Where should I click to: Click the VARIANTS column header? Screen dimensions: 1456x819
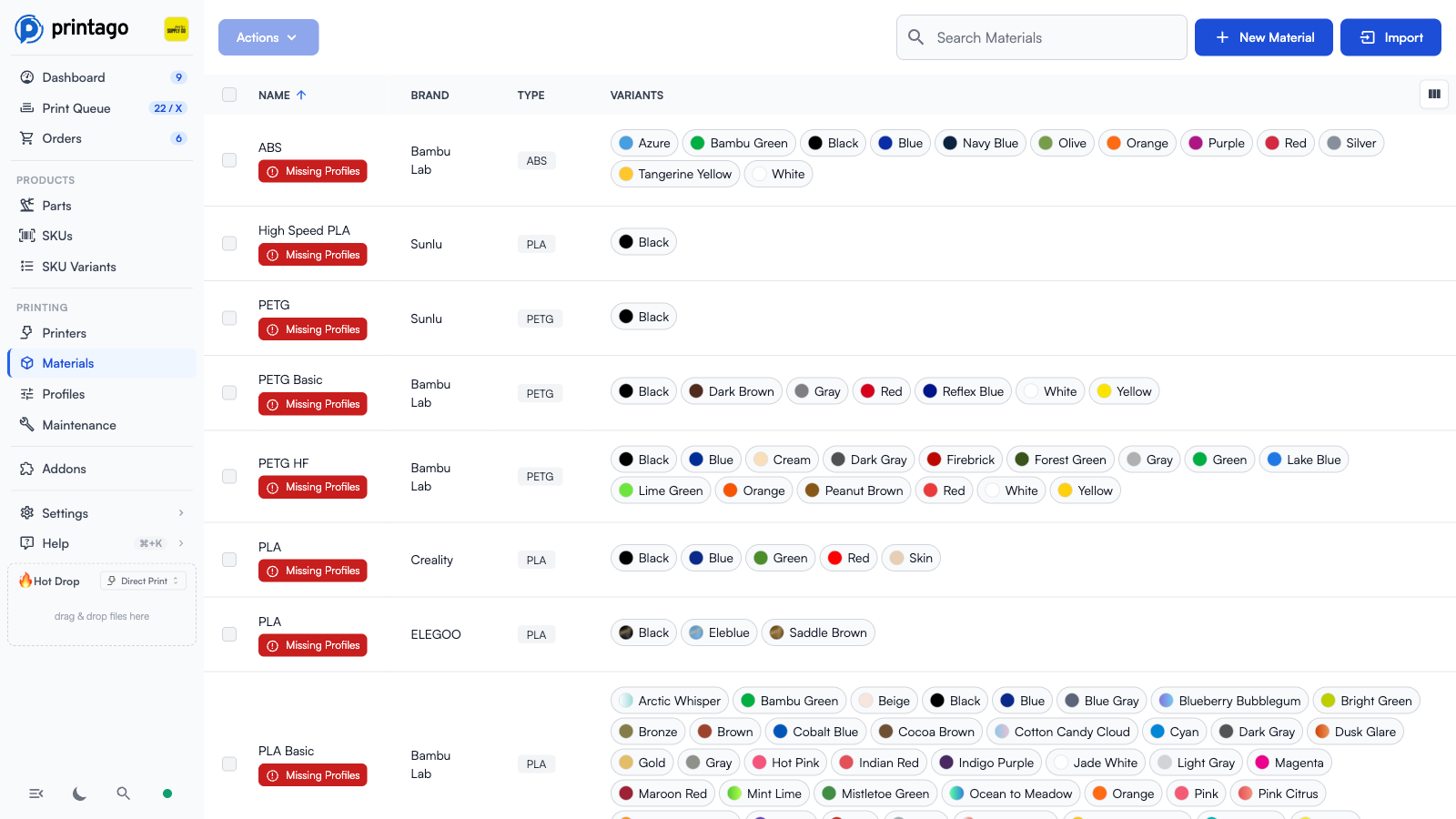coord(637,95)
